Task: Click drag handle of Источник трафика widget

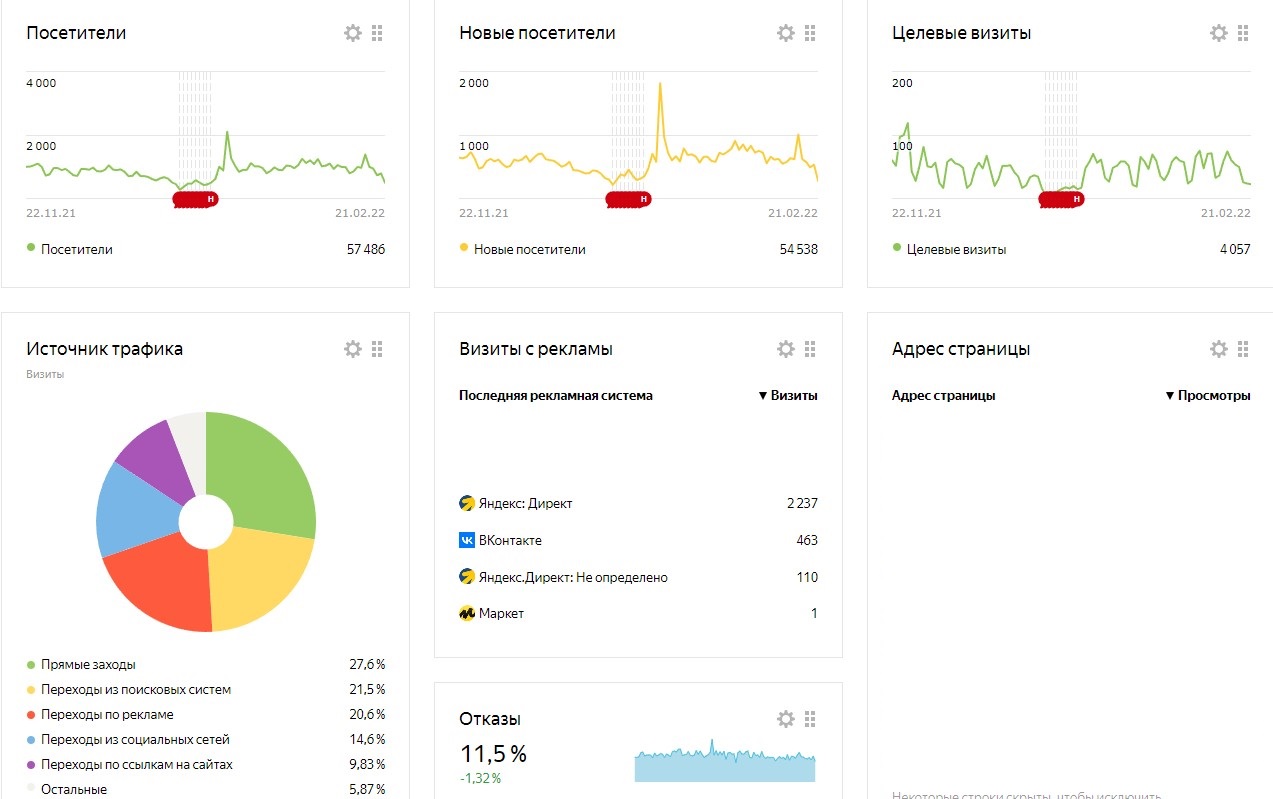Action: click(x=377, y=349)
